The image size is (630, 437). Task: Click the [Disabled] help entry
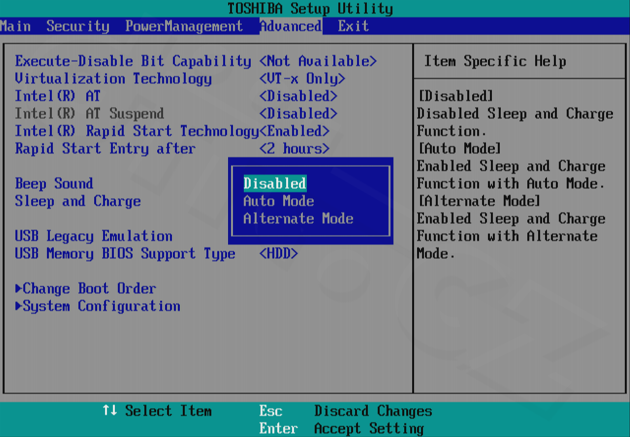(456, 96)
